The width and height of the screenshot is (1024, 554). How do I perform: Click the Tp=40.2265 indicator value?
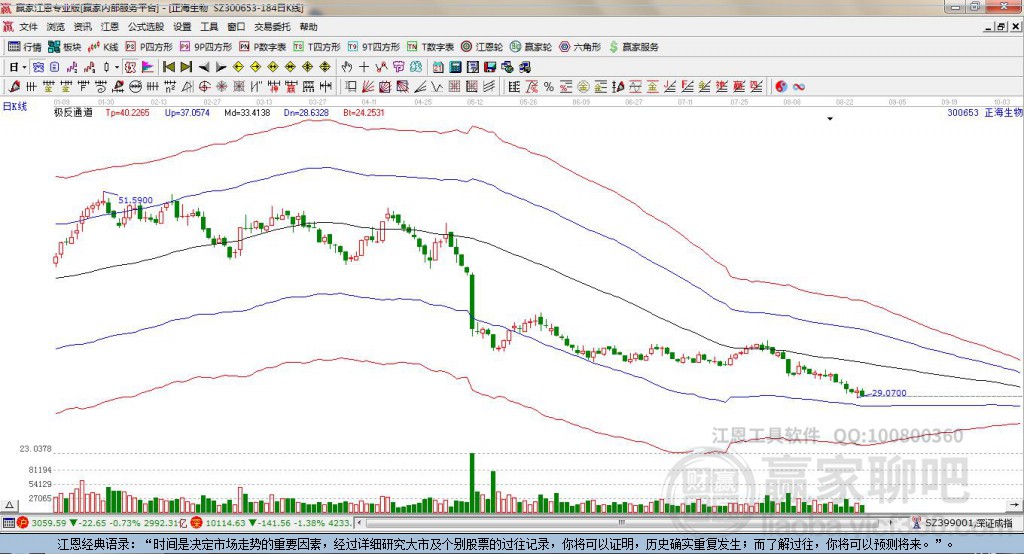(127, 112)
